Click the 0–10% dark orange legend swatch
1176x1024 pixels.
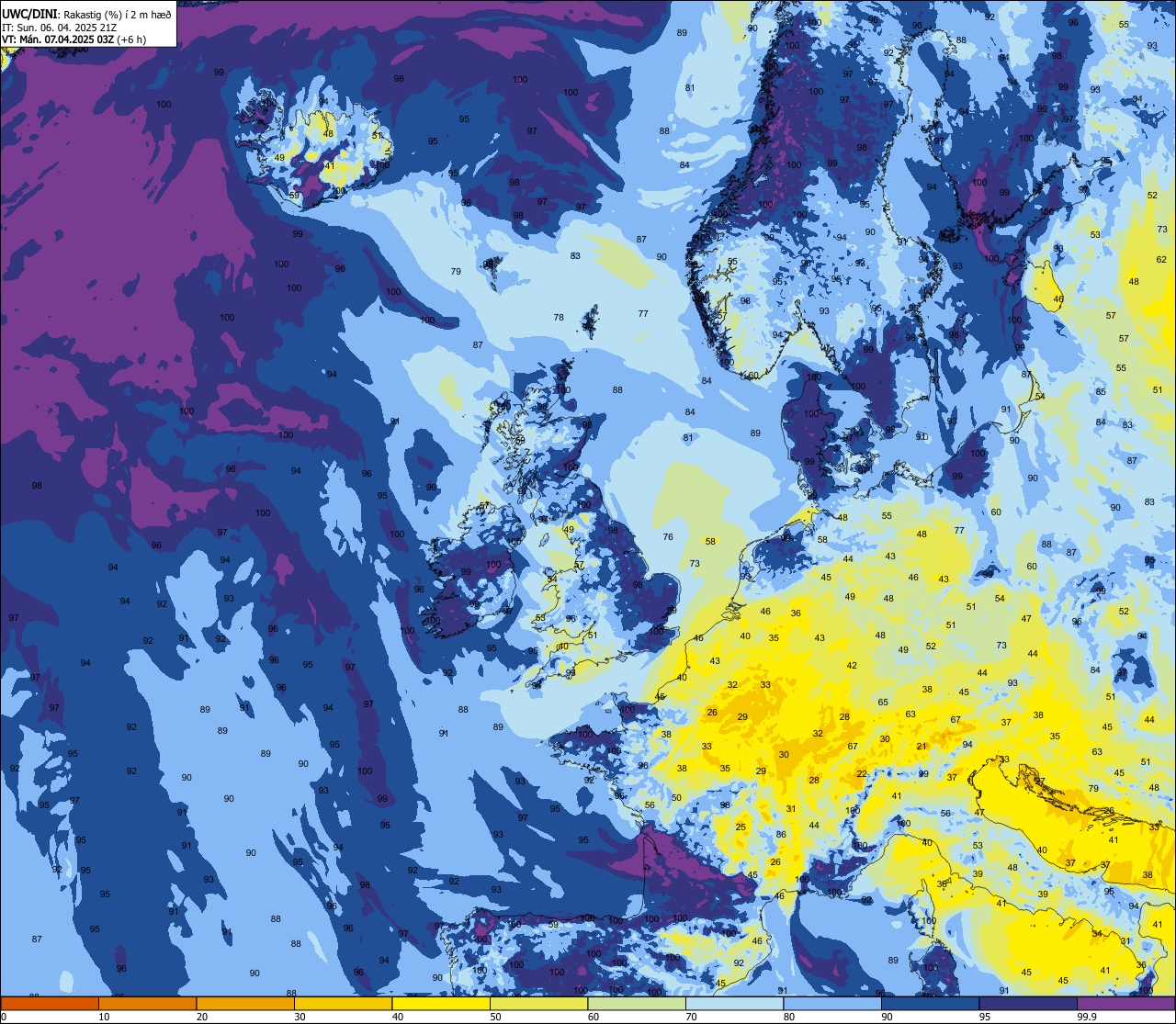tap(50, 1003)
